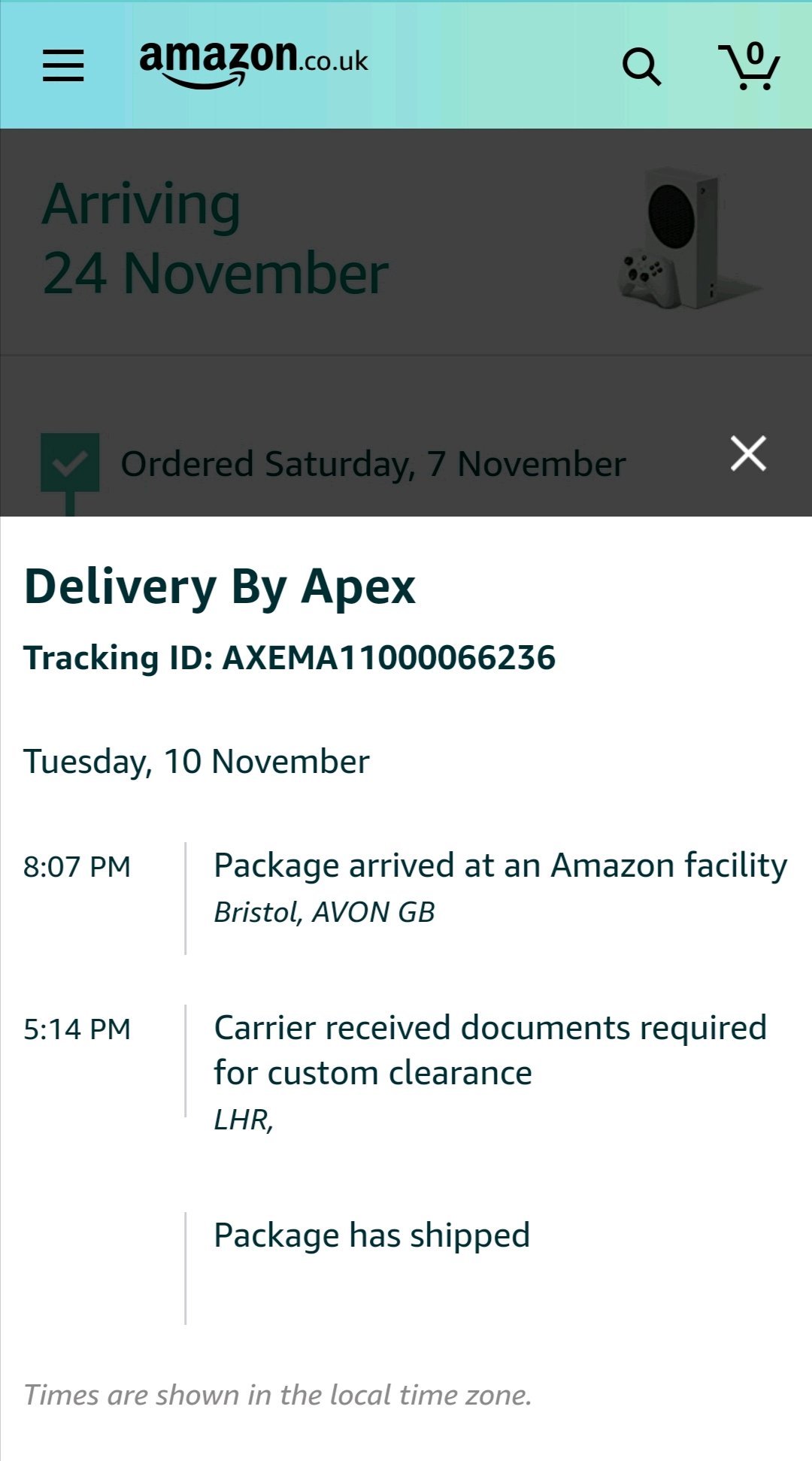The image size is (812, 1461).
Task: Open the hamburger navigation menu
Action: click(63, 65)
